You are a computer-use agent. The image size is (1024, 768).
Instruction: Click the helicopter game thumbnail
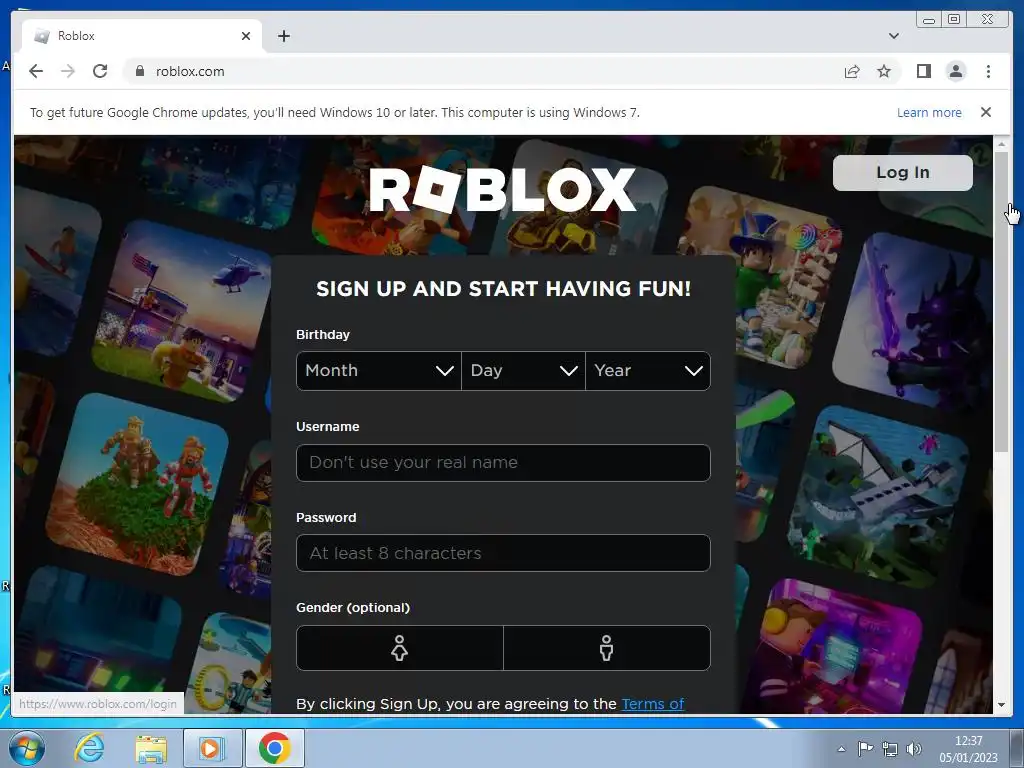(x=183, y=310)
